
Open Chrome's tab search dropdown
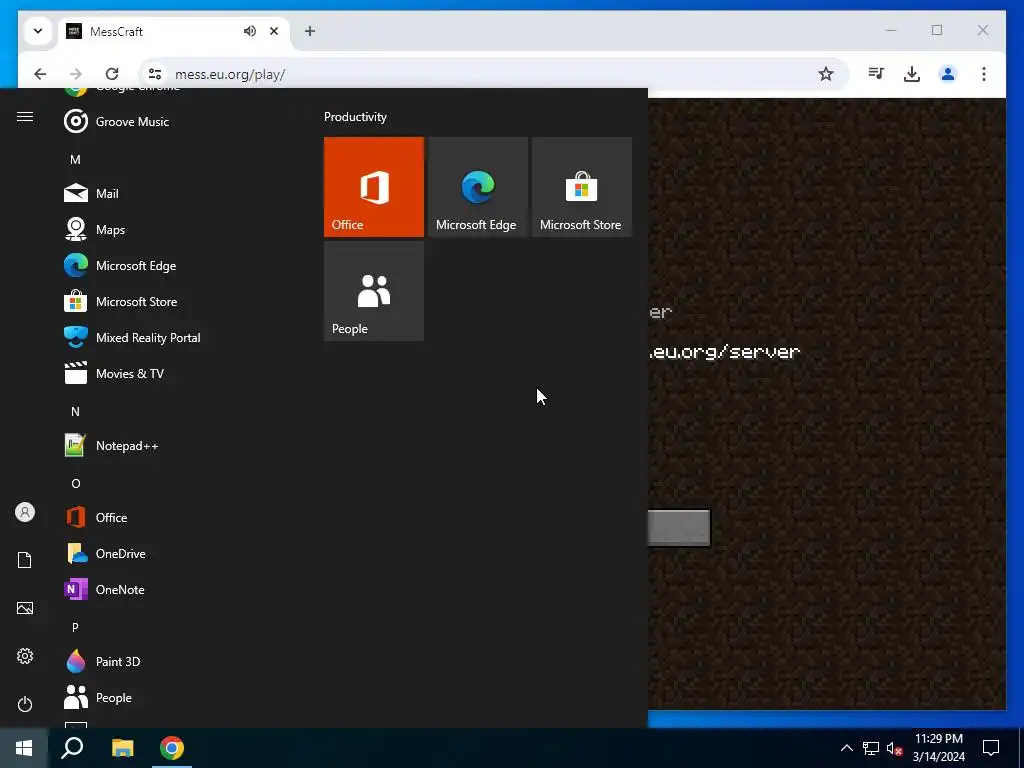coord(38,31)
